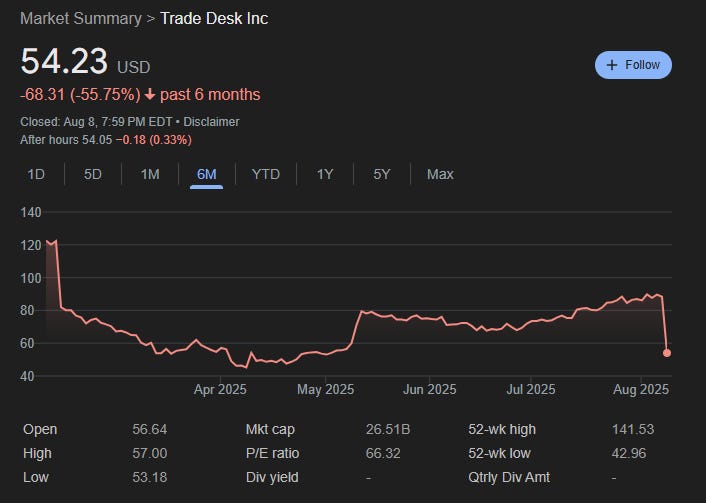Click the Mkt cap value 26.51B
Screen dimensions: 706x503
point(388,429)
